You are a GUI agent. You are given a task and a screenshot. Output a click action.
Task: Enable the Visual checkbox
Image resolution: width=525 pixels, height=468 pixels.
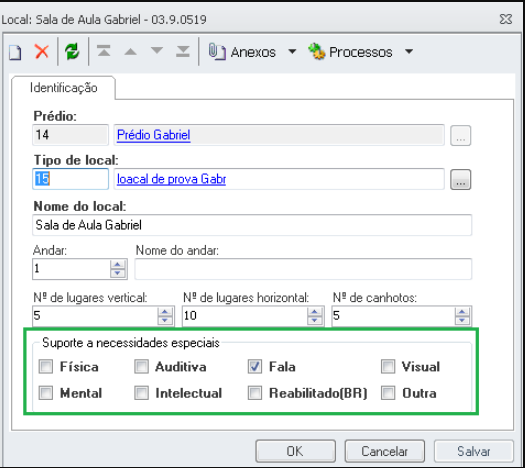388,367
